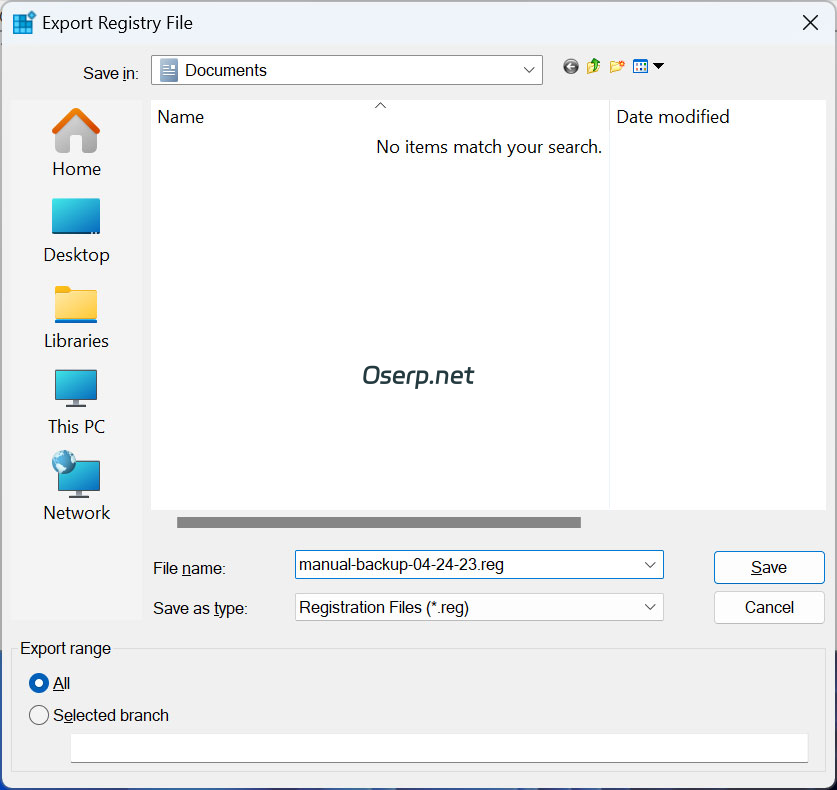The width and height of the screenshot is (837, 790).
Task: Go to Home in the sidebar
Action: (x=76, y=143)
